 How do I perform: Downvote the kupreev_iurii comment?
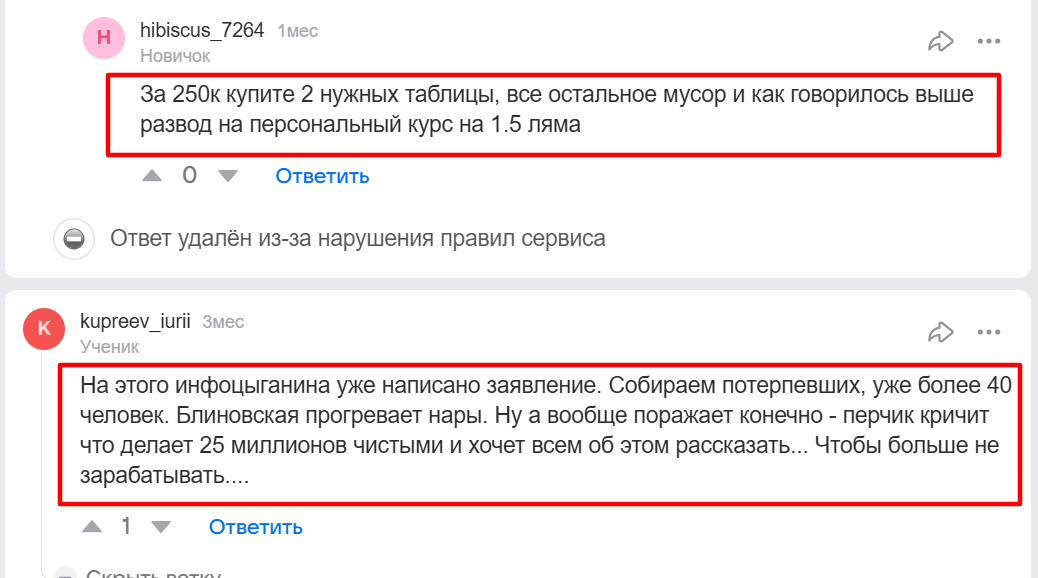[x=160, y=526]
